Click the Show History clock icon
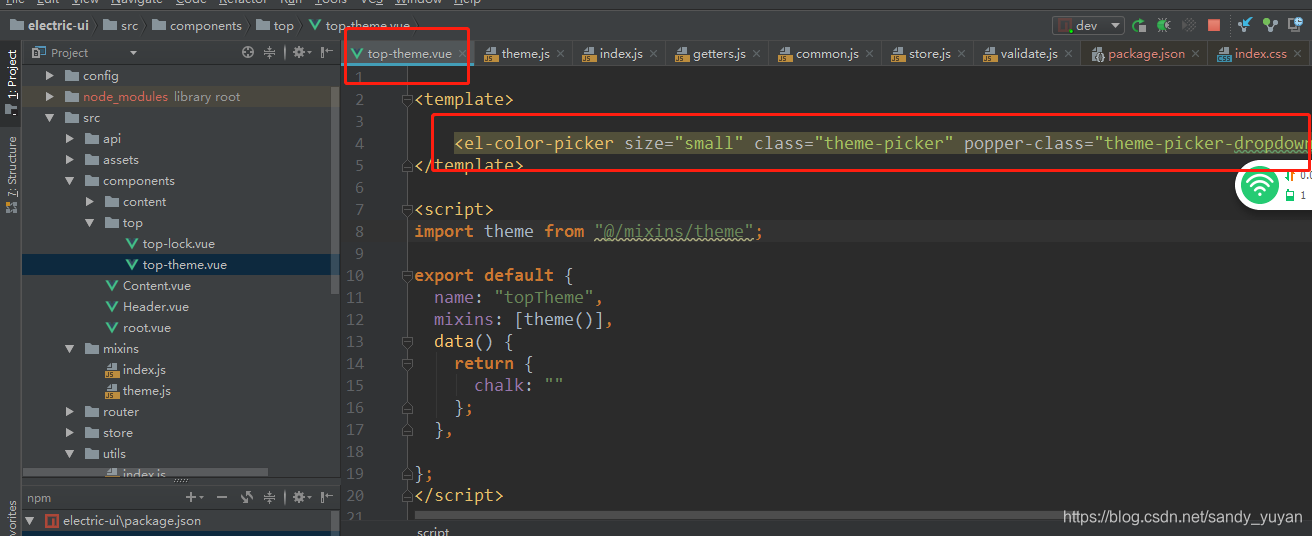The width and height of the screenshot is (1312, 536). 1295,25
